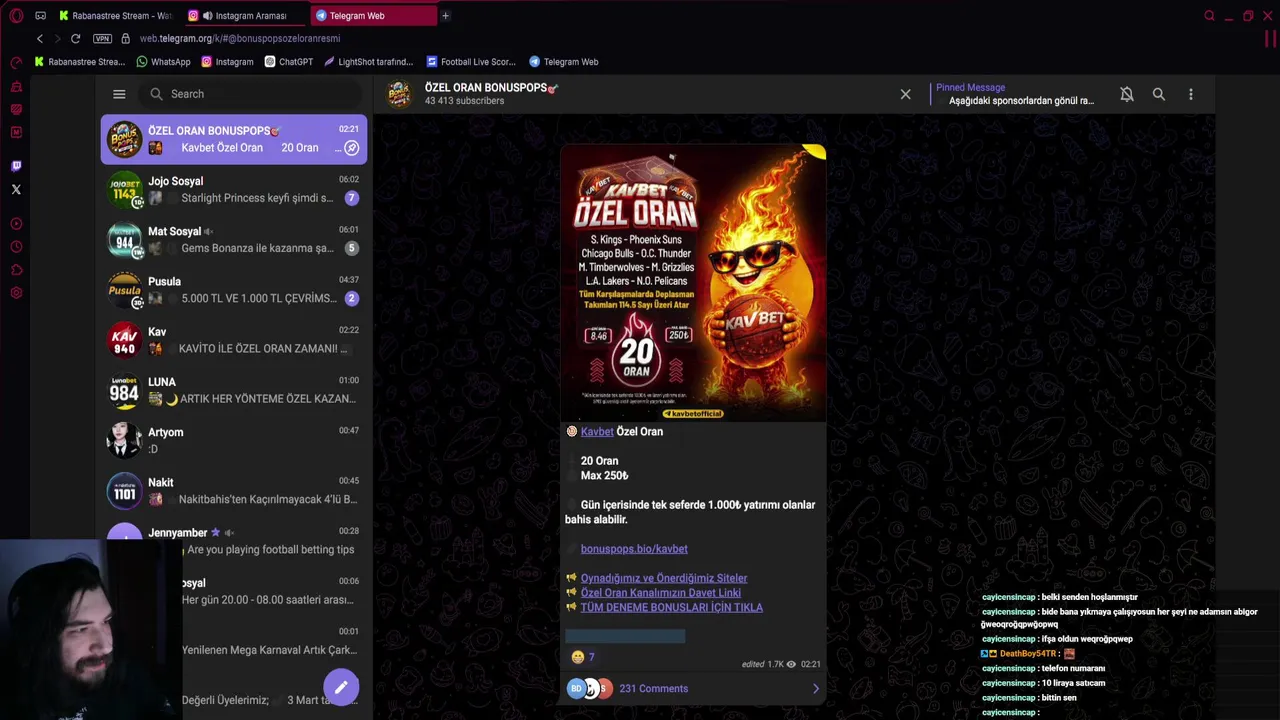This screenshot has height=720, width=1280.
Task: Compose new message with pencil button
Action: 341,687
